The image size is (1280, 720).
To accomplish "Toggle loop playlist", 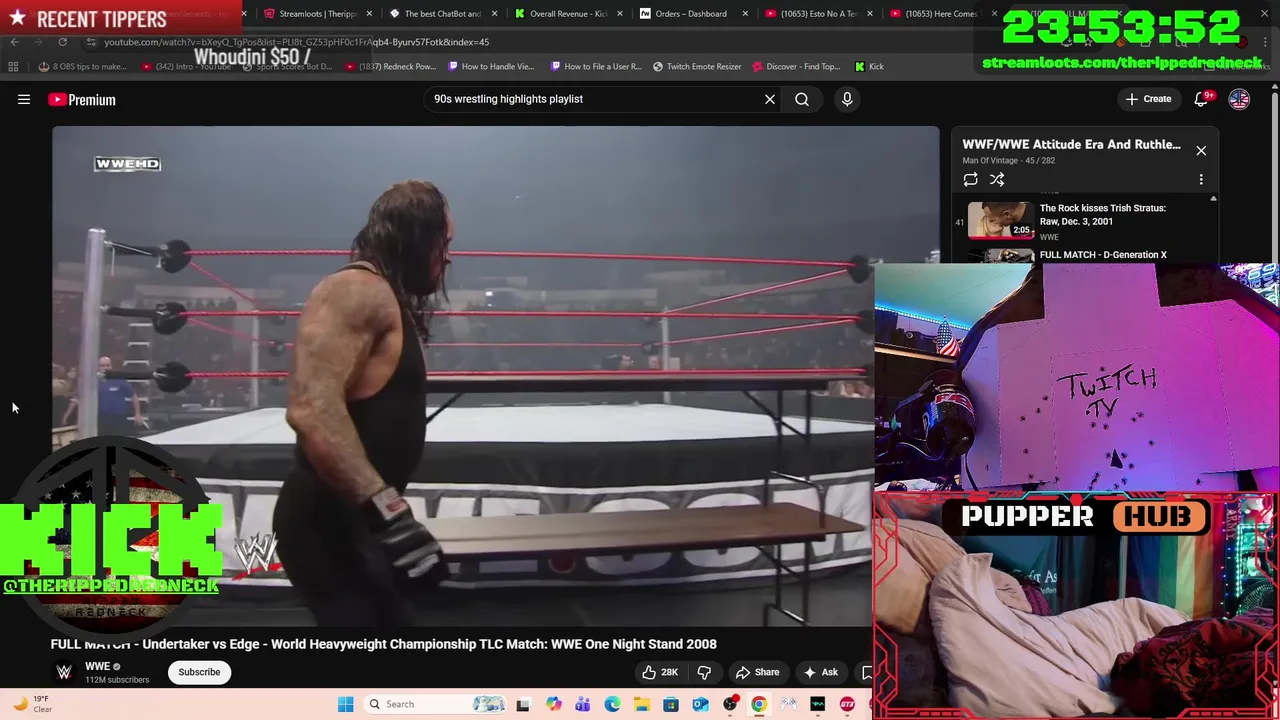I will coord(970,179).
